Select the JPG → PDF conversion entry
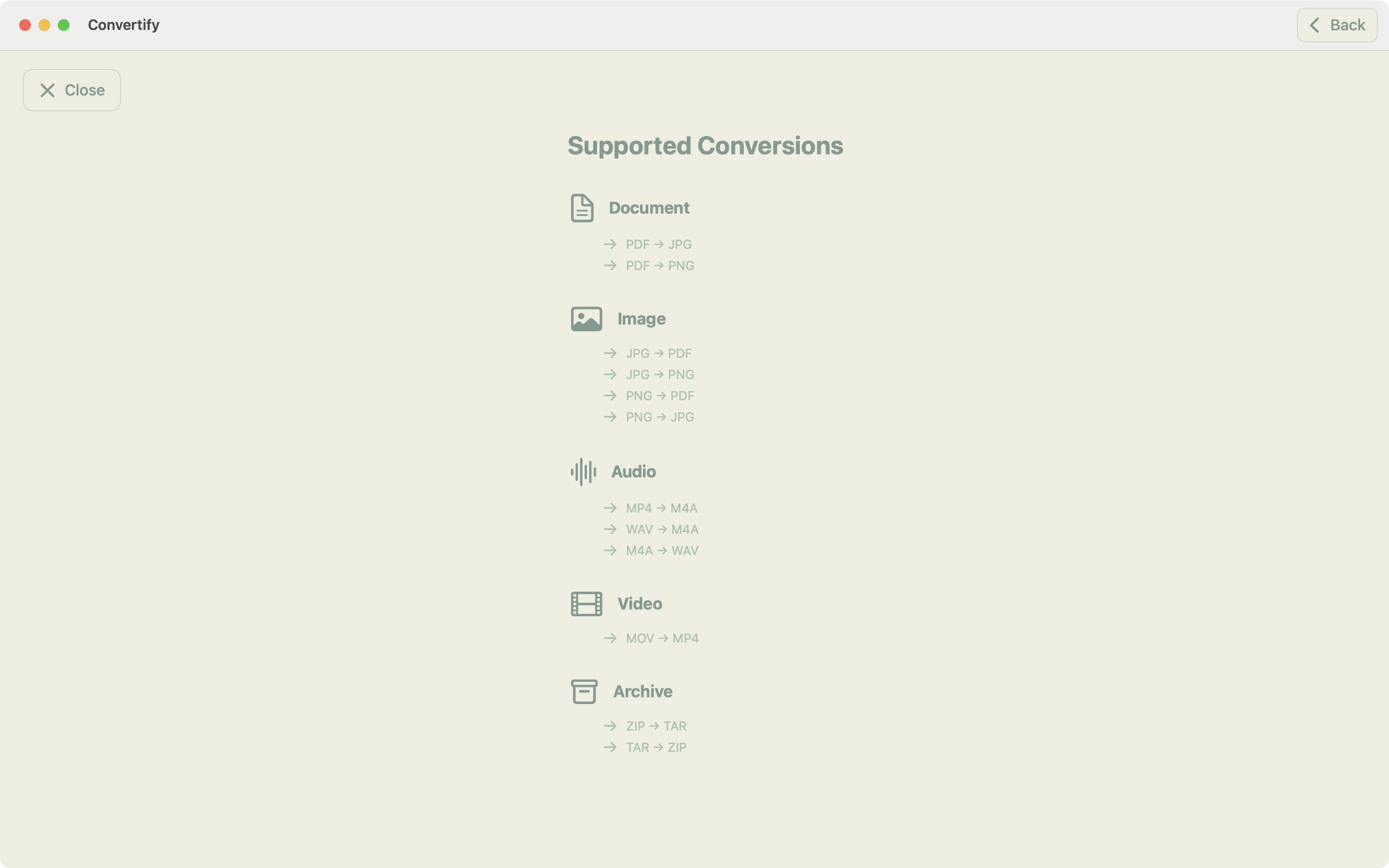The width and height of the screenshot is (1389, 868). point(658,353)
